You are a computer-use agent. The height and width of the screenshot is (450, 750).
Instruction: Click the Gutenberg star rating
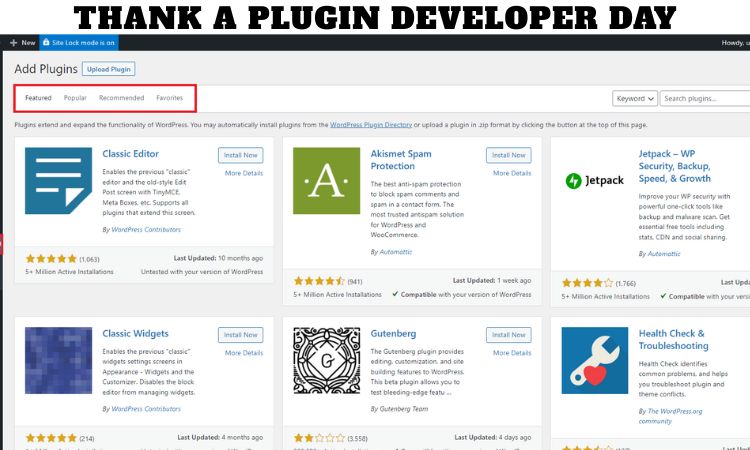tap(319, 438)
